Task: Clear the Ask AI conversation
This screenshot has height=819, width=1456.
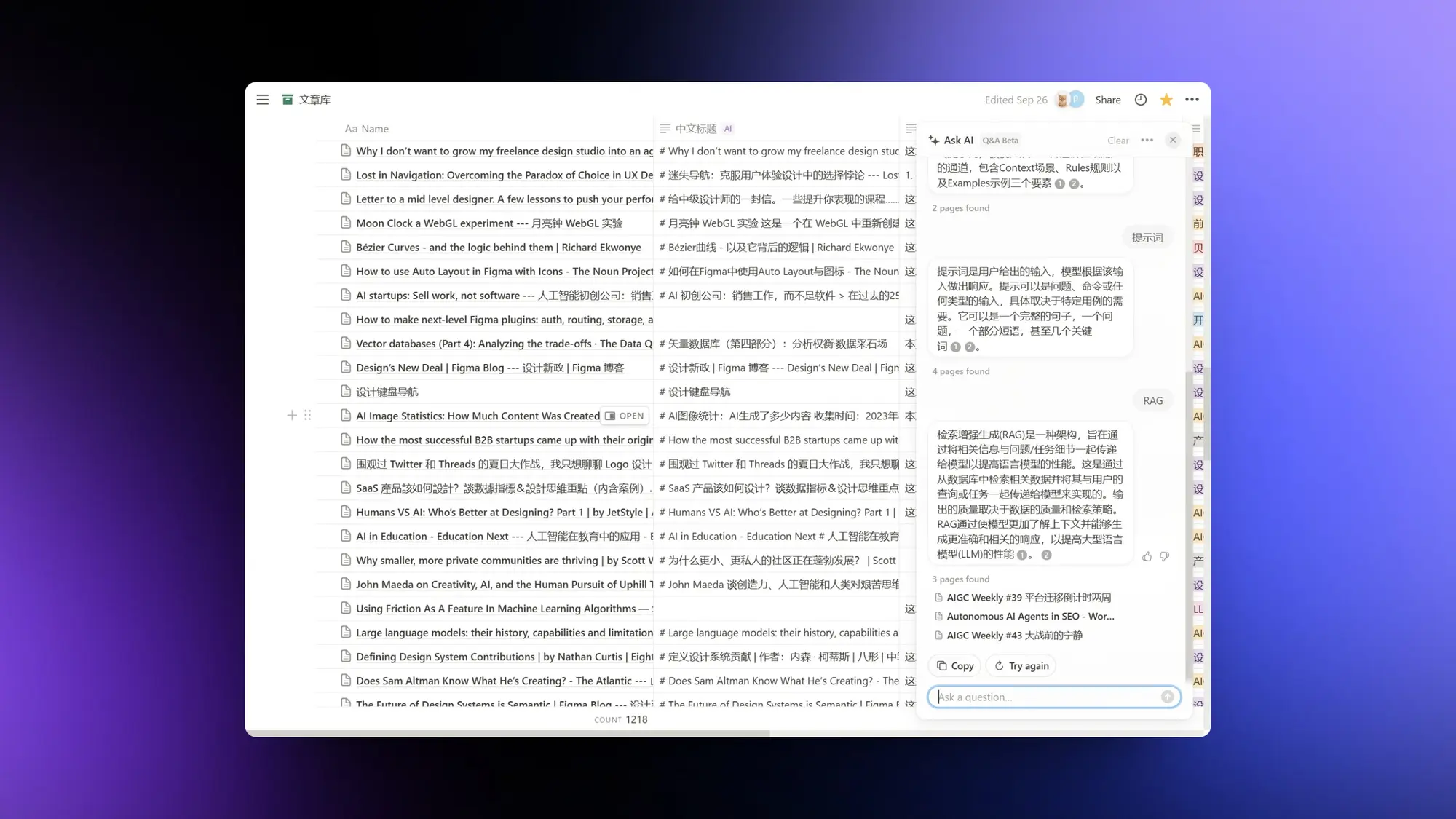Action: coord(1117,141)
